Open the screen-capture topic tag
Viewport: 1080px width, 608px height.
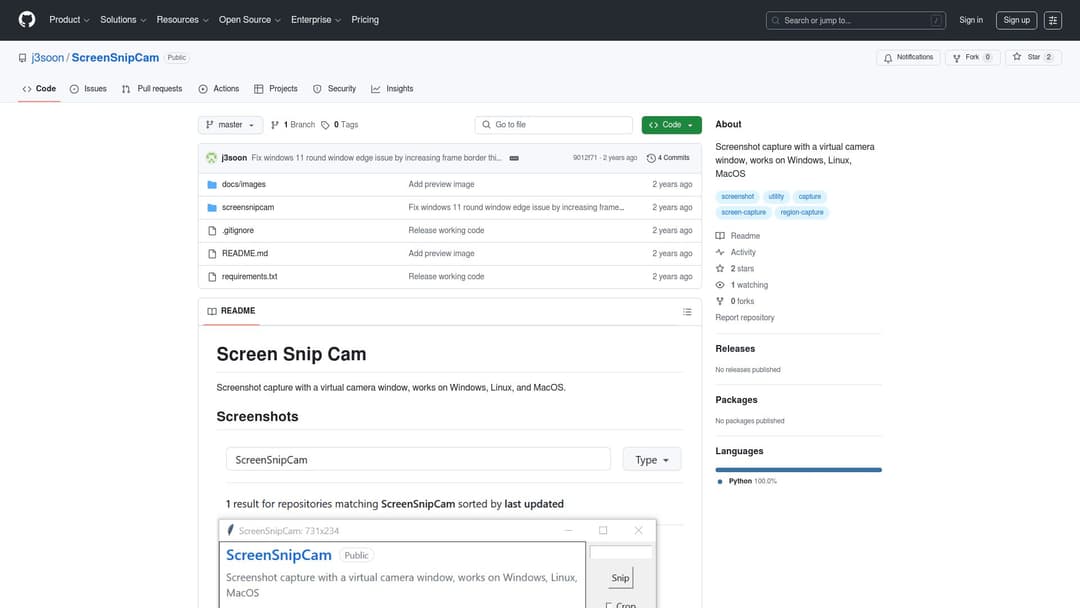[x=744, y=212]
